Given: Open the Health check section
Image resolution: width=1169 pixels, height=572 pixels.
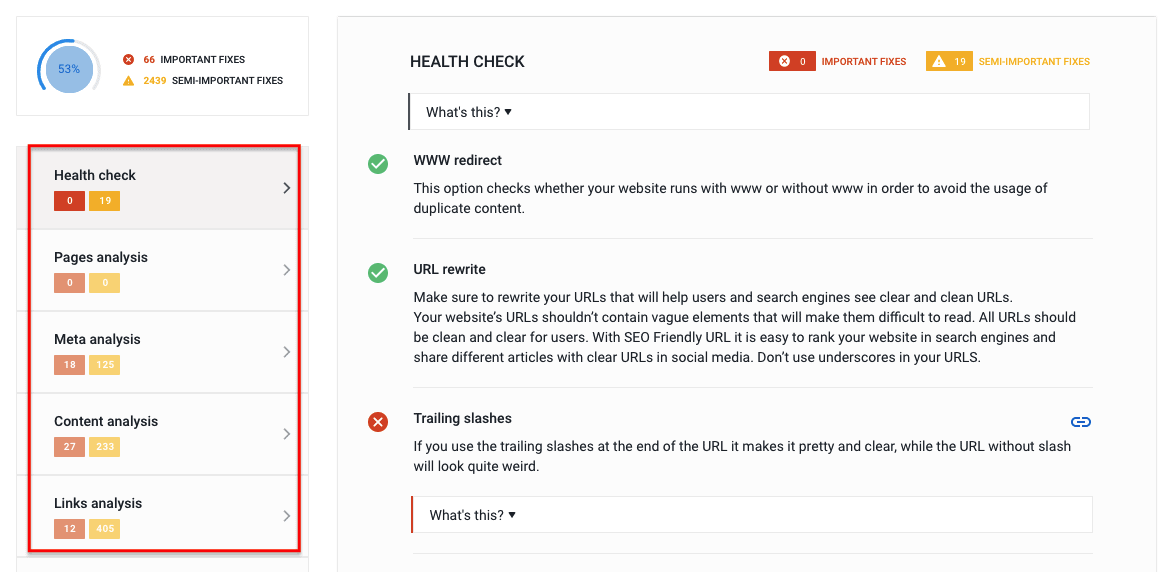Looking at the screenshot, I should coord(95,176).
